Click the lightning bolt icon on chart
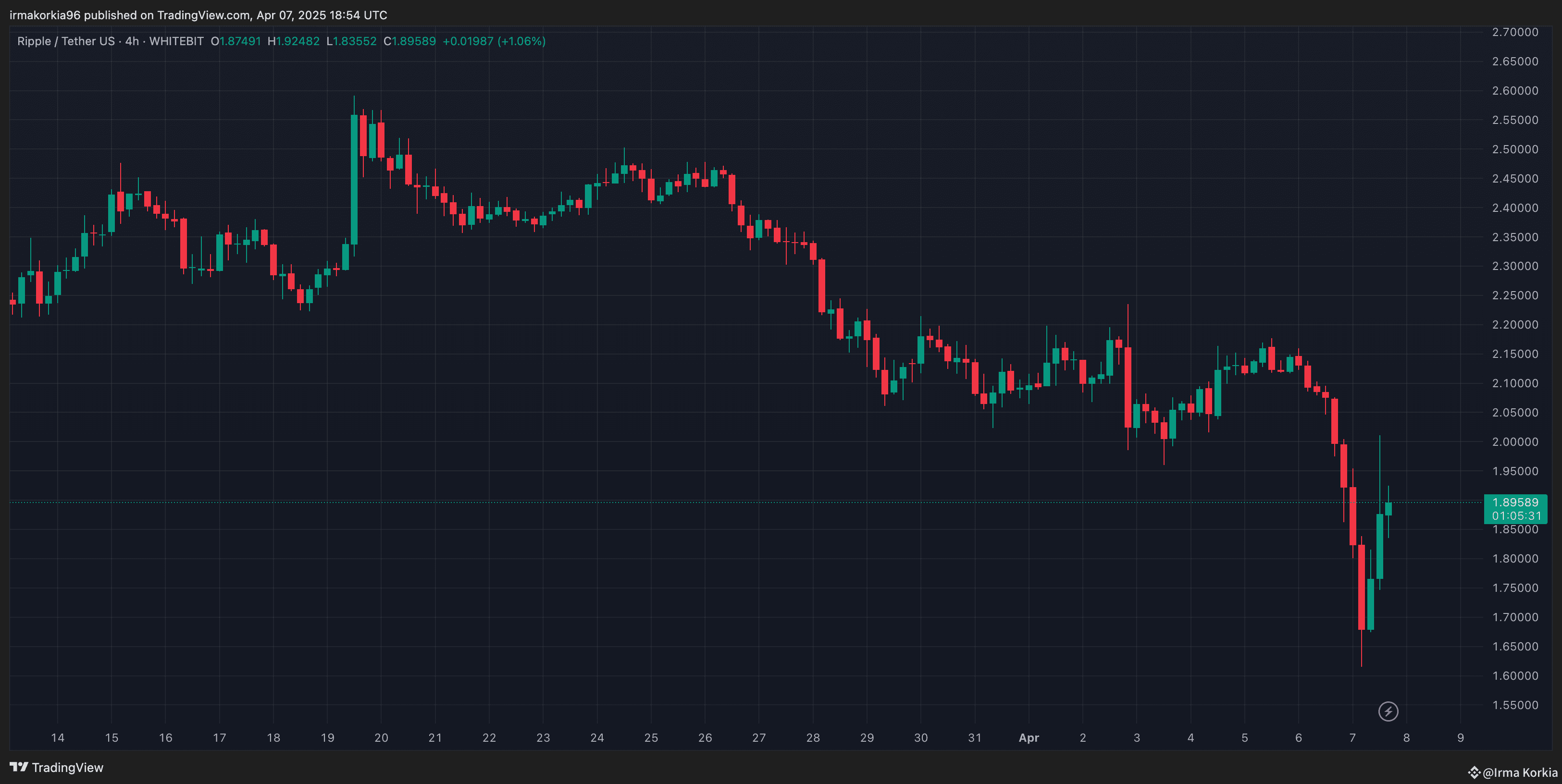This screenshot has width=1562, height=784. coord(1388,711)
